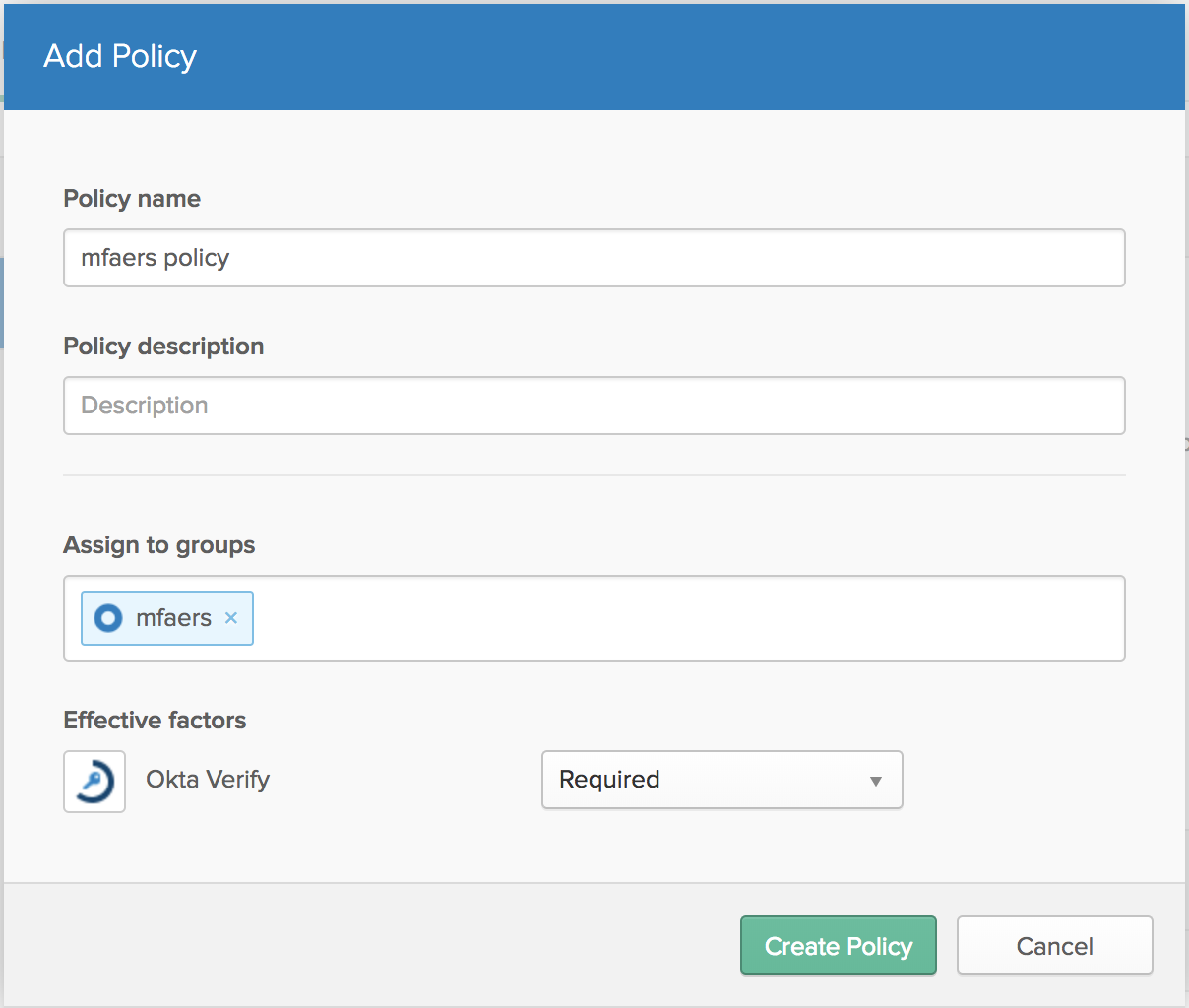This screenshot has height=1008, width=1189.
Task: Click the divider line below Policy description
Action: [594, 475]
